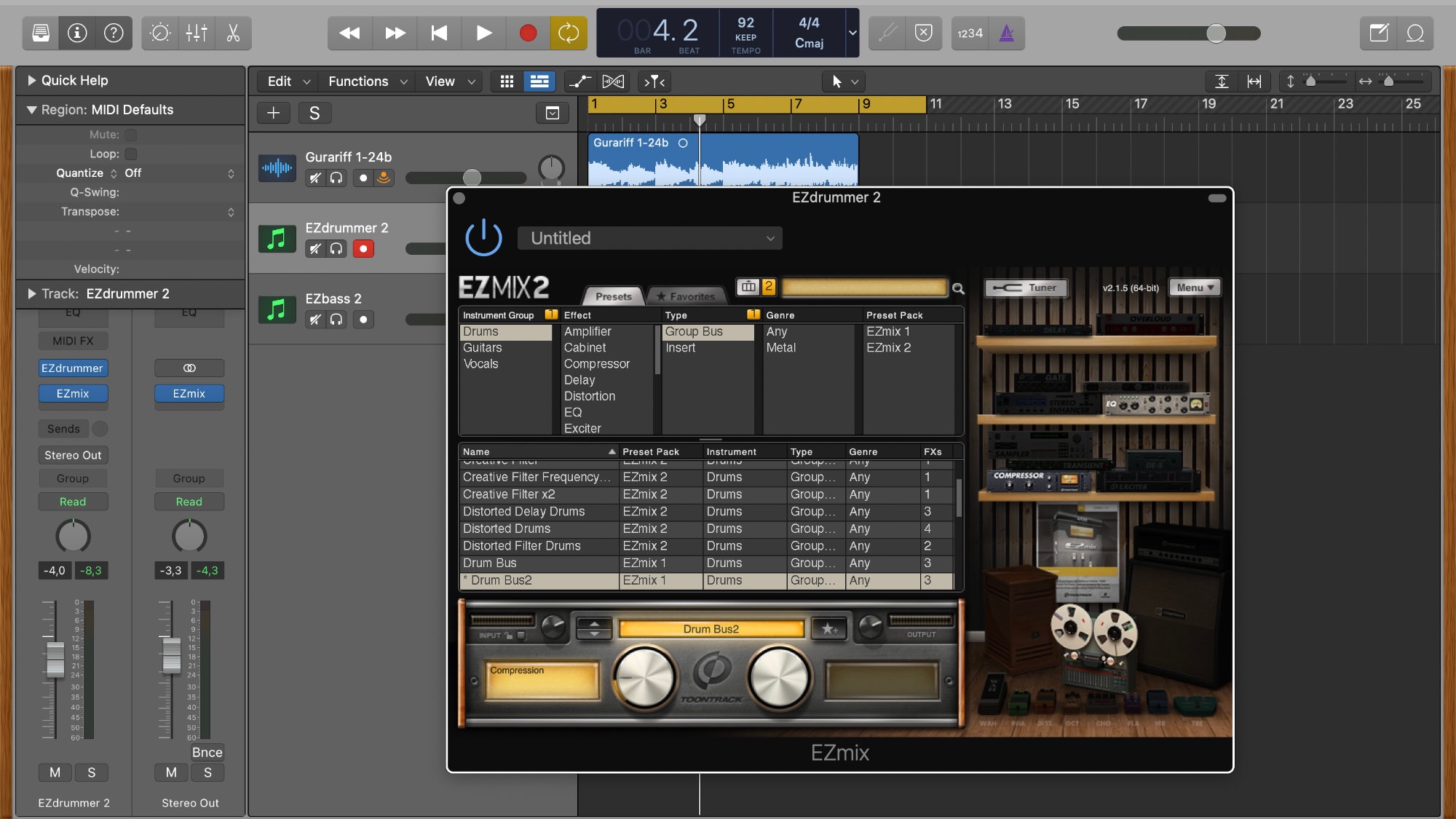Click the Record button in transport

click(528, 33)
